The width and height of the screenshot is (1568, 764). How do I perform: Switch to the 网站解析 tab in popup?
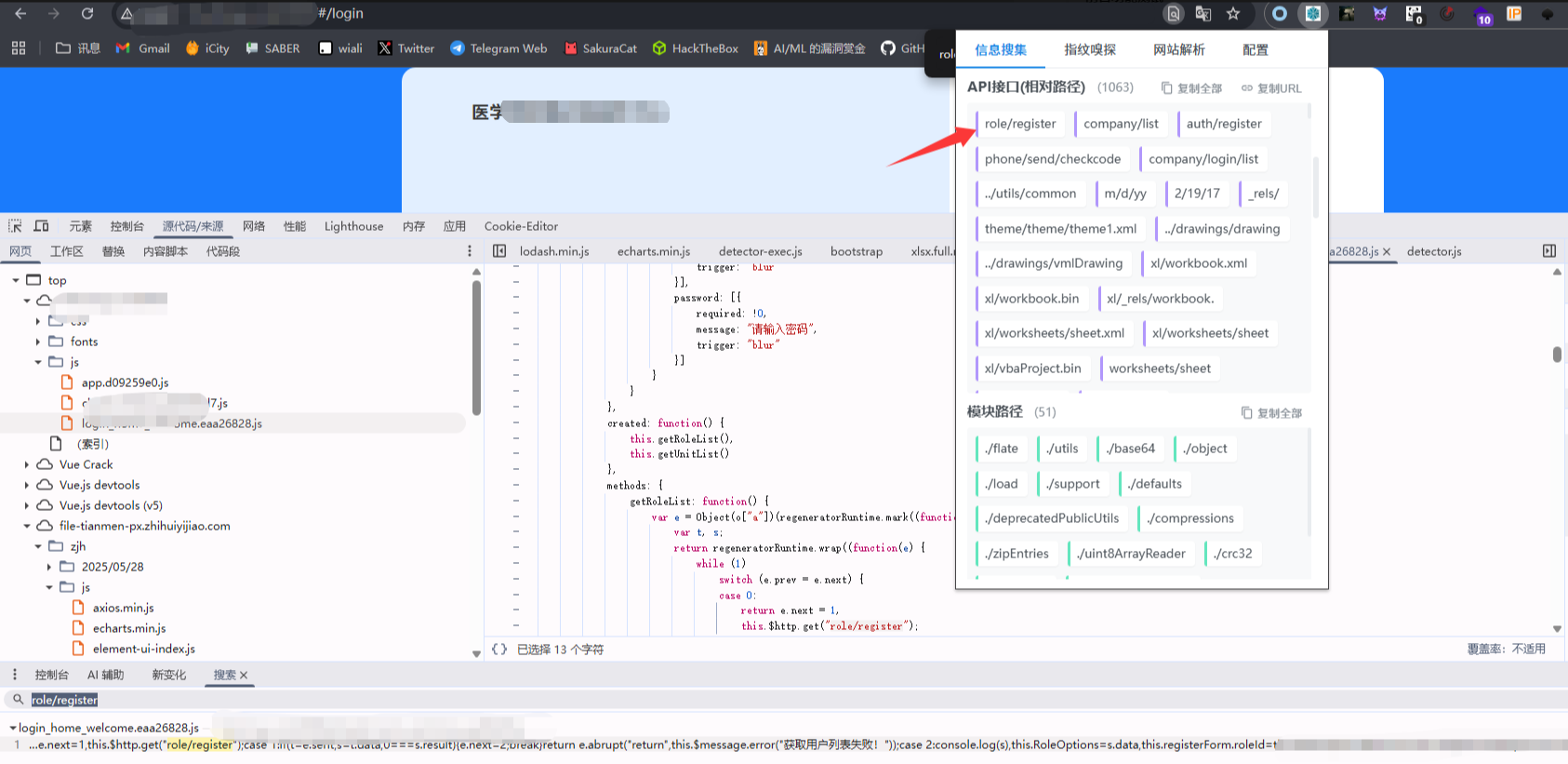[x=1179, y=49]
